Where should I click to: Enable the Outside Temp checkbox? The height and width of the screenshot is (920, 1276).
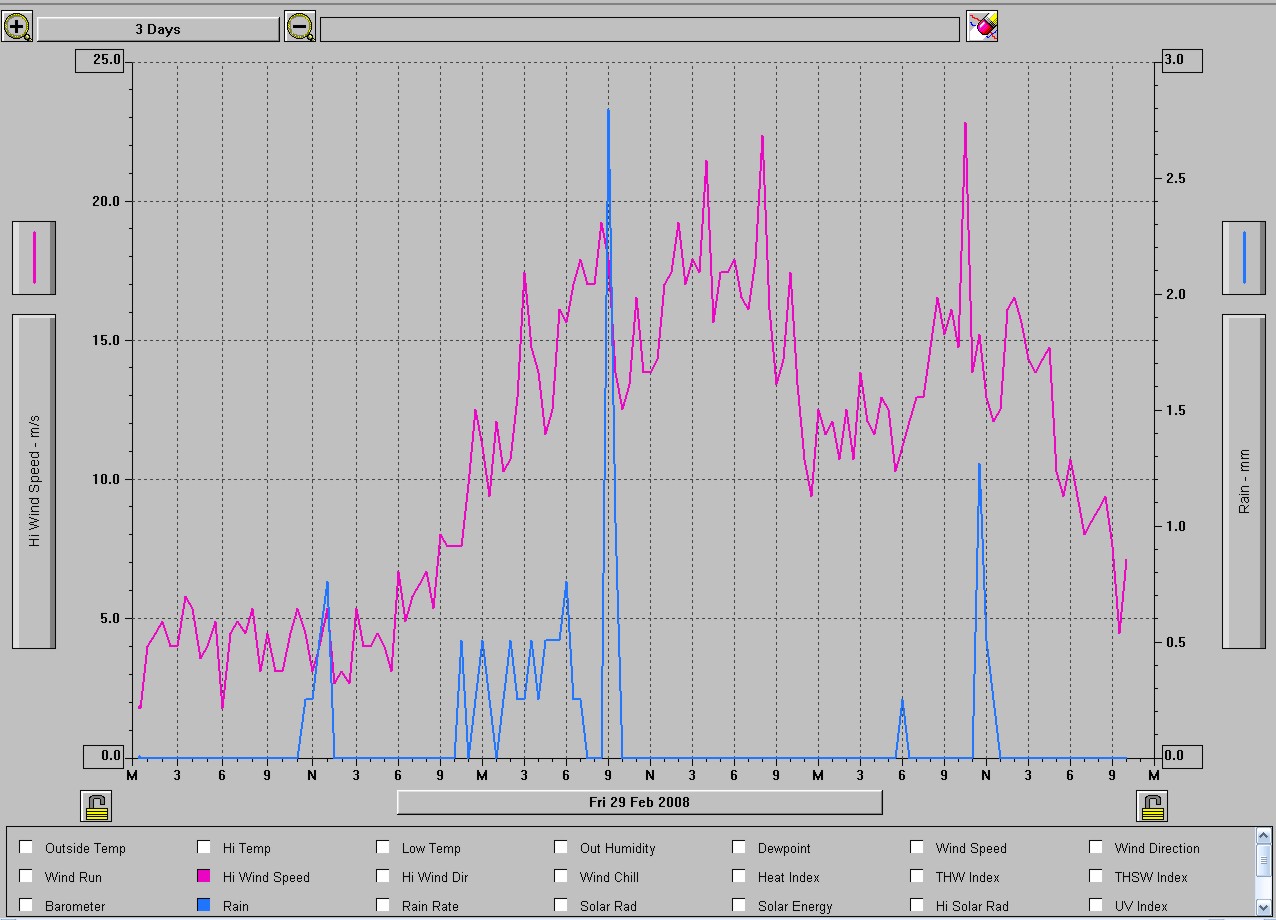coord(27,847)
